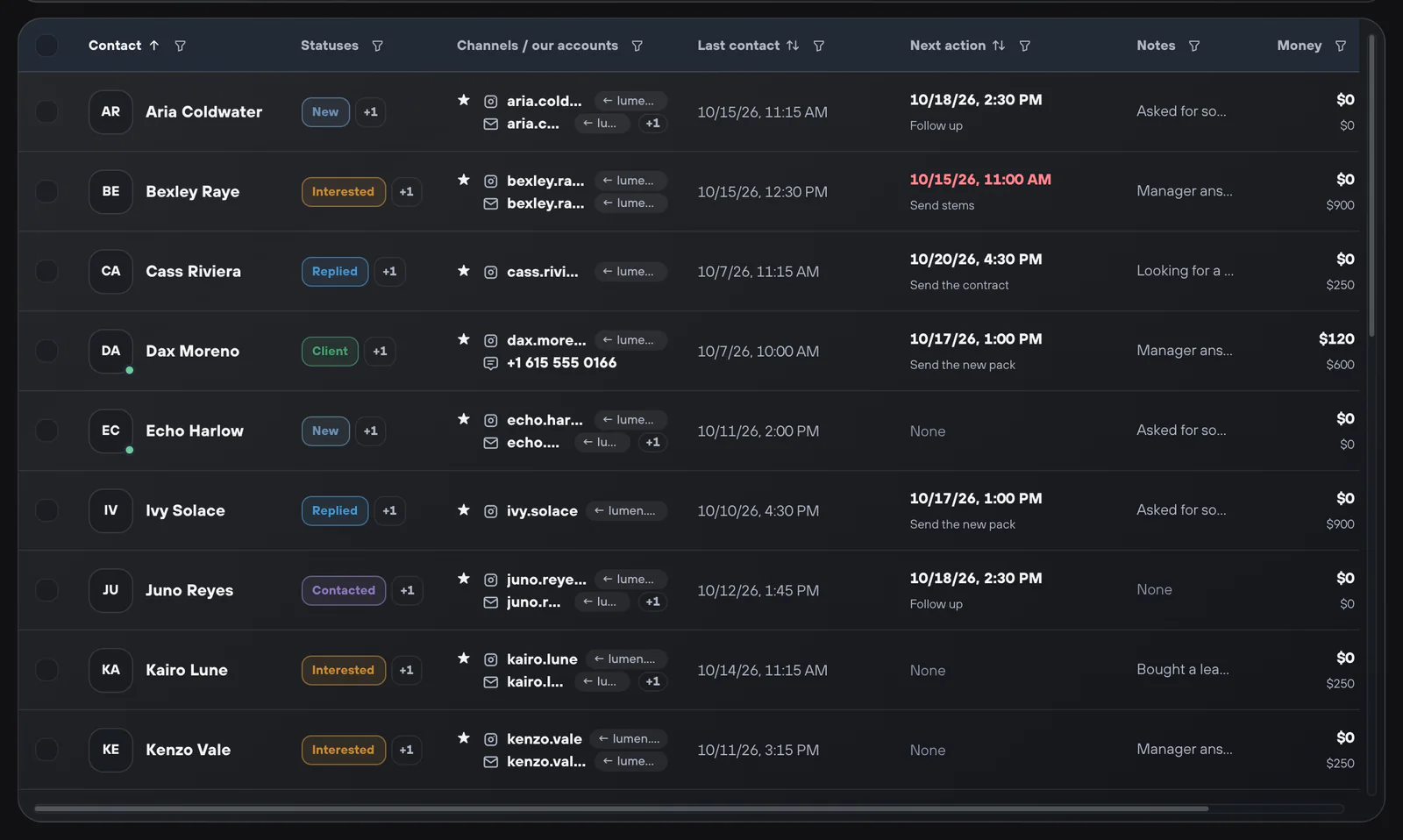1403x840 pixels.
Task: Click the Contact column header
Action: (115, 46)
